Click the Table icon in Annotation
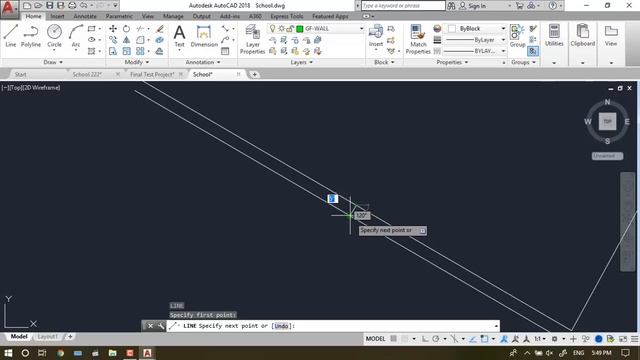The image size is (640, 360). click(x=225, y=51)
